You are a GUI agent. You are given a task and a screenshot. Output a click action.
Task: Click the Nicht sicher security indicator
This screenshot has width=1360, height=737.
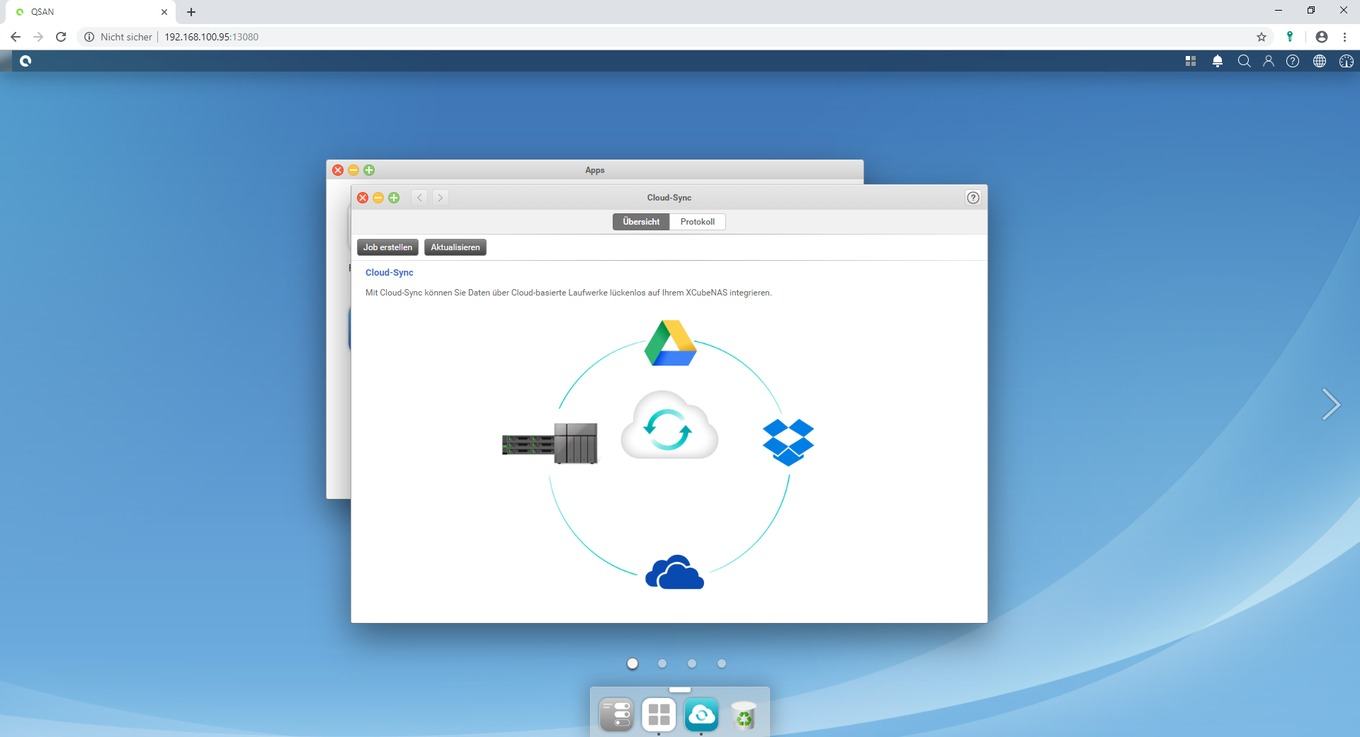[118, 36]
